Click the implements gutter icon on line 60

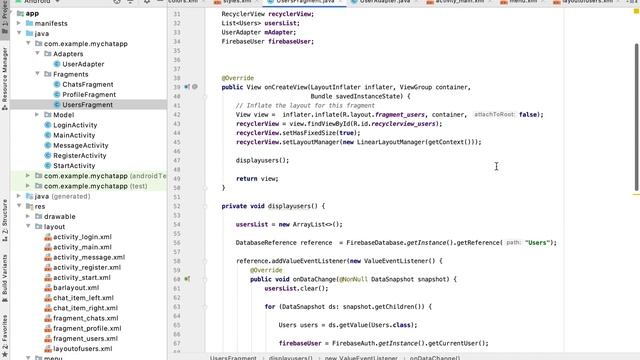pos(187,279)
